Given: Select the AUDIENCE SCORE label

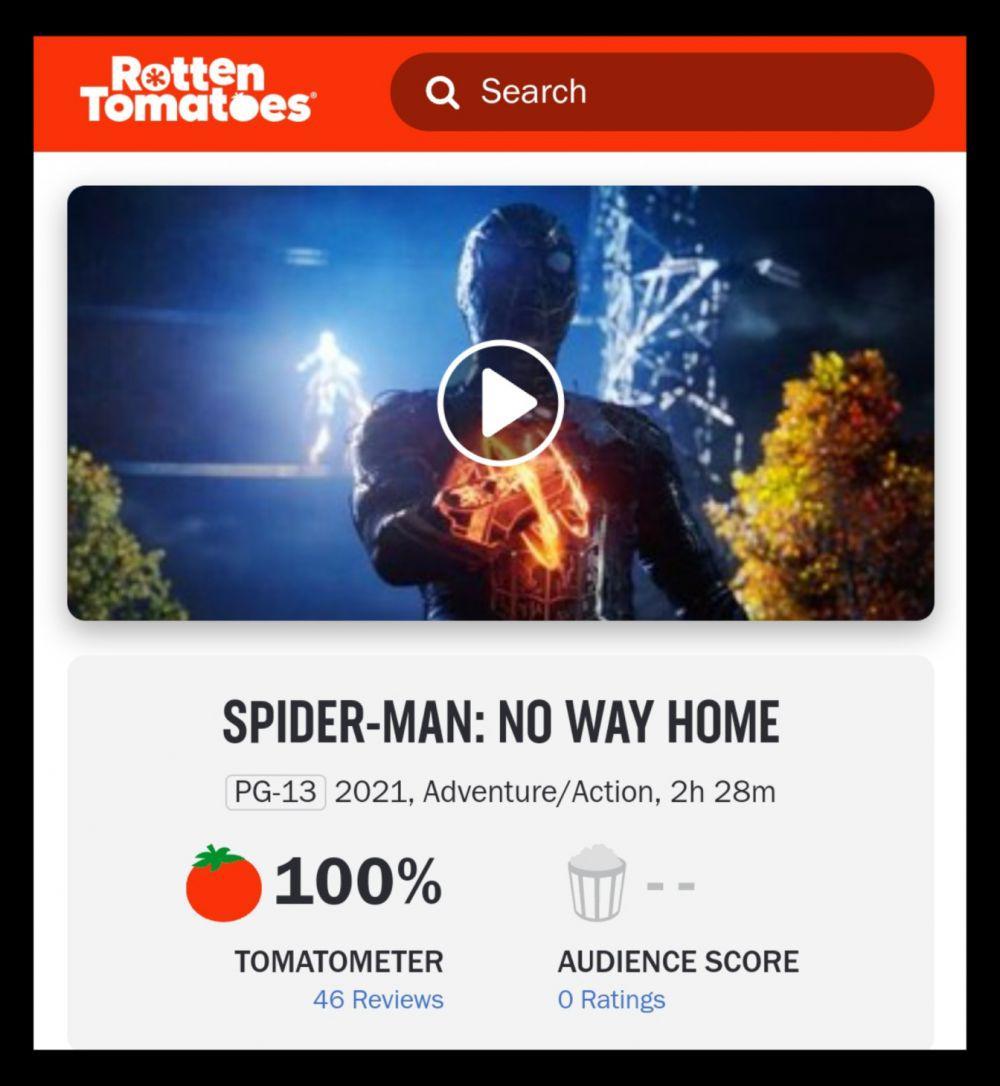Looking at the screenshot, I should [x=678, y=961].
